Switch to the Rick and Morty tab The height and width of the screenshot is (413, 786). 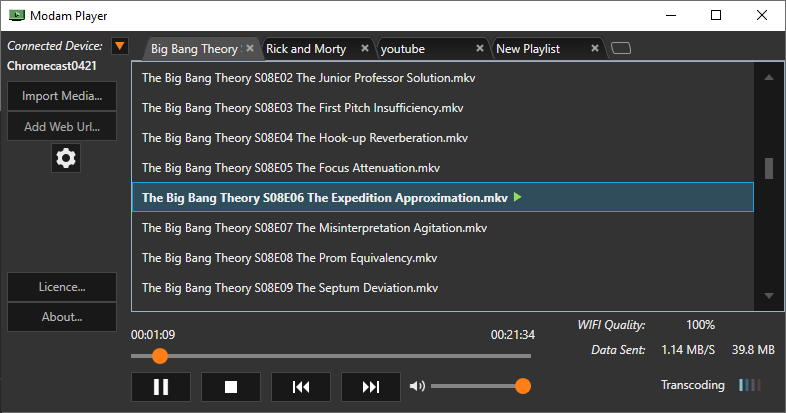tap(306, 49)
